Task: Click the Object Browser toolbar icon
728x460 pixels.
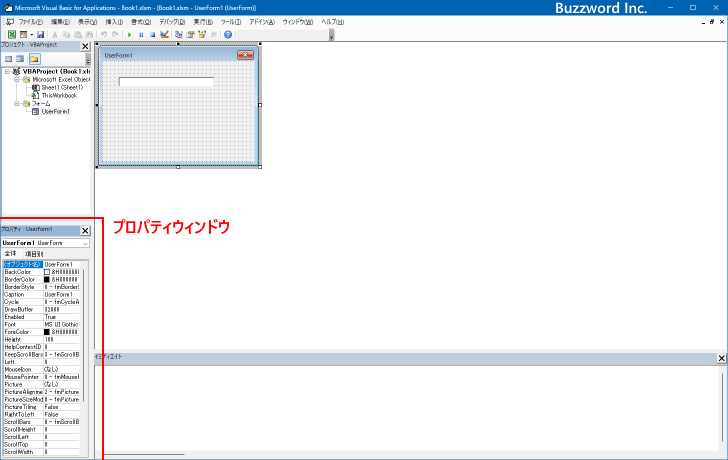Action: point(202,34)
